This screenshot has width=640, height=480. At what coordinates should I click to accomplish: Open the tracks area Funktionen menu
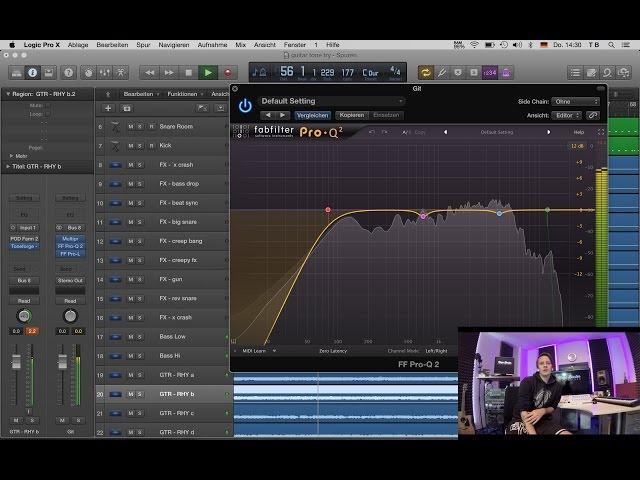[185, 94]
